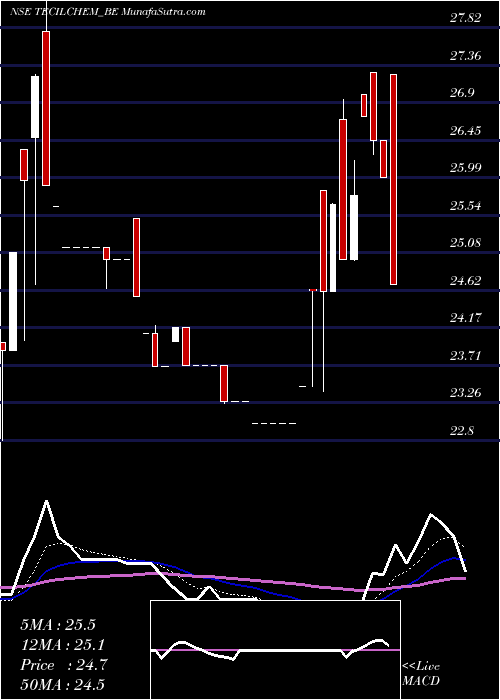
Task: Click the last tall red candlestick on the right
Action: coord(393,179)
